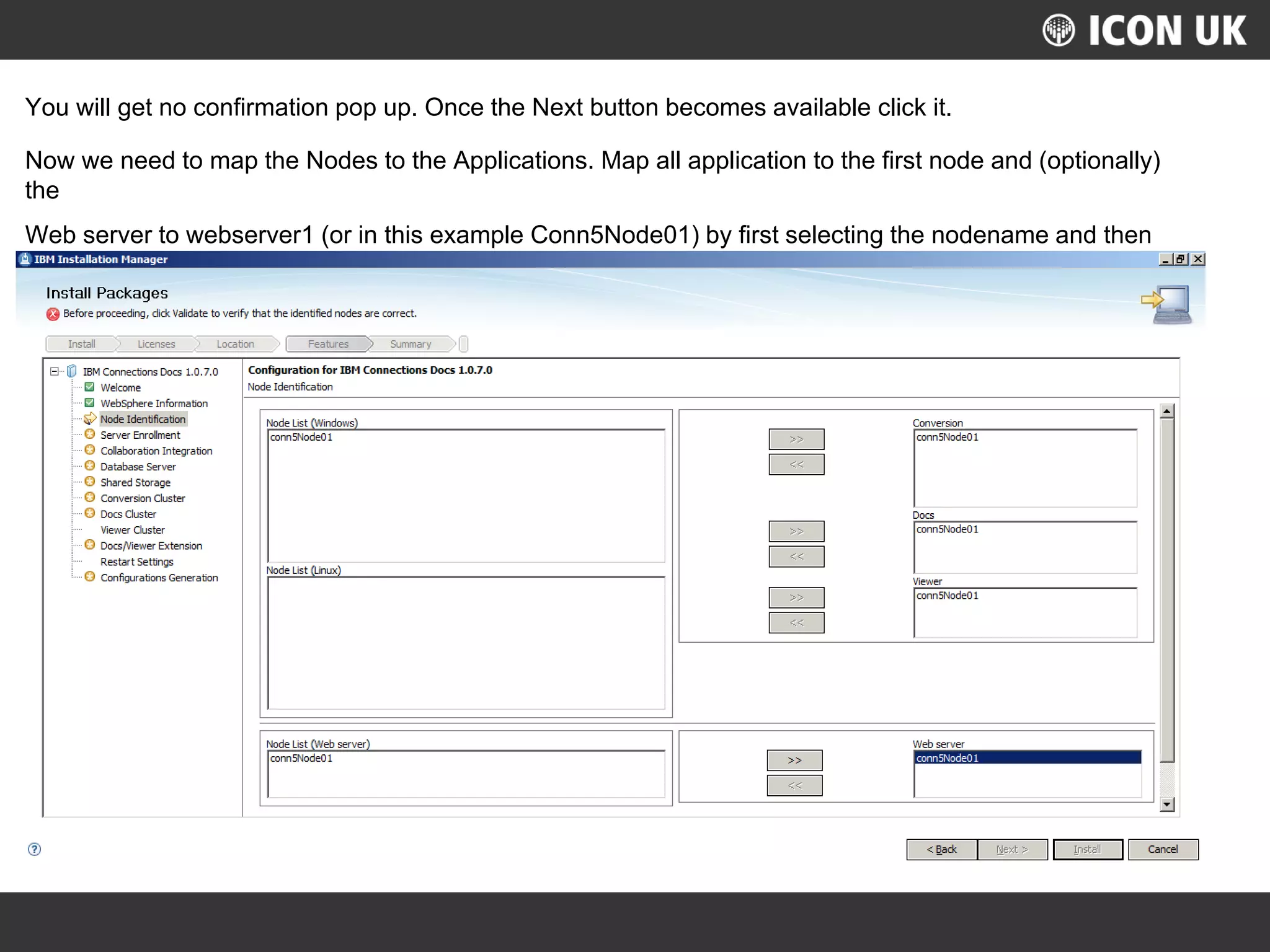Click the orange star icon beside Server Enrollment
Viewport: 1270px width, 952px height.
(x=90, y=434)
